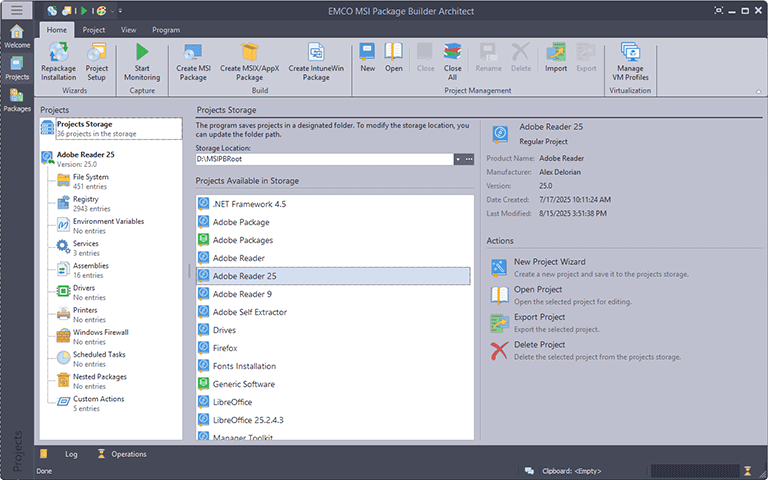Collapse the ribbon with the chevron
The width and height of the screenshot is (768, 480).
point(758,91)
